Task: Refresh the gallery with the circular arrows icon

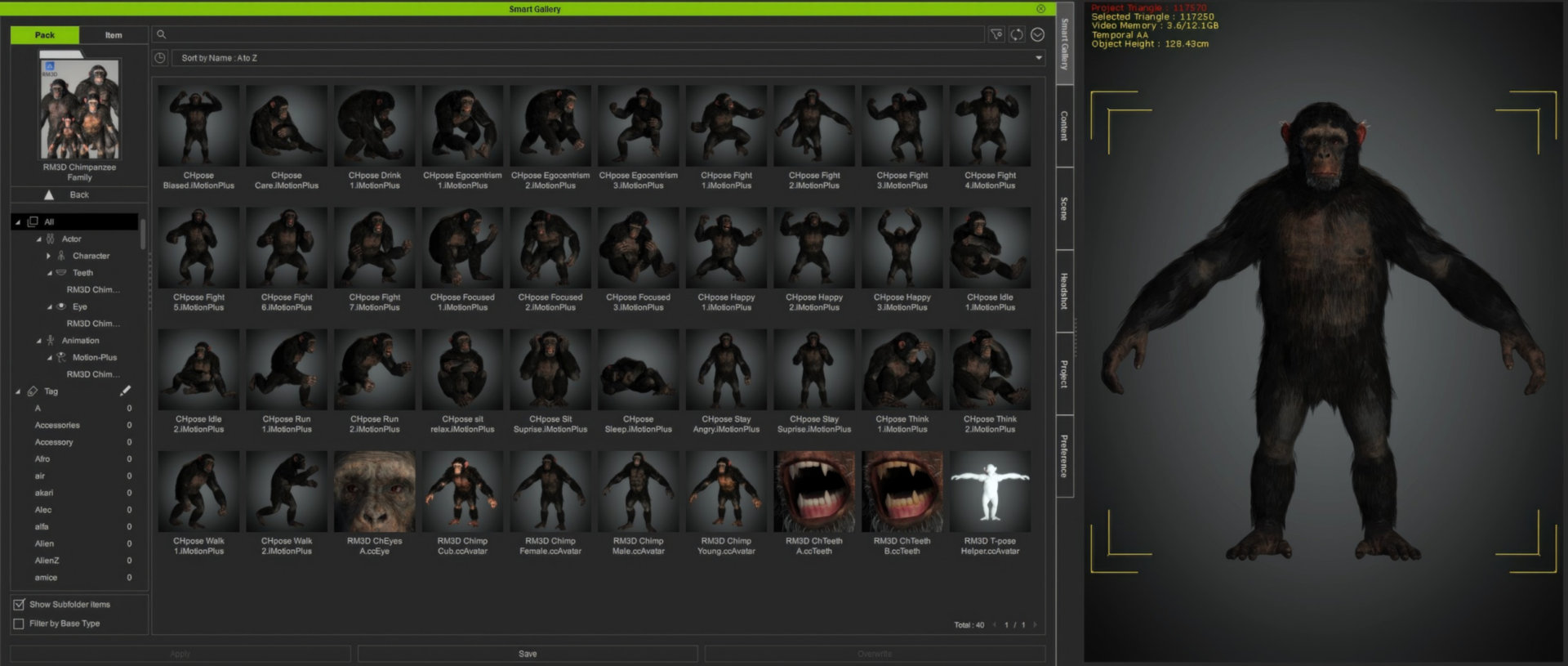Action: [x=1017, y=34]
